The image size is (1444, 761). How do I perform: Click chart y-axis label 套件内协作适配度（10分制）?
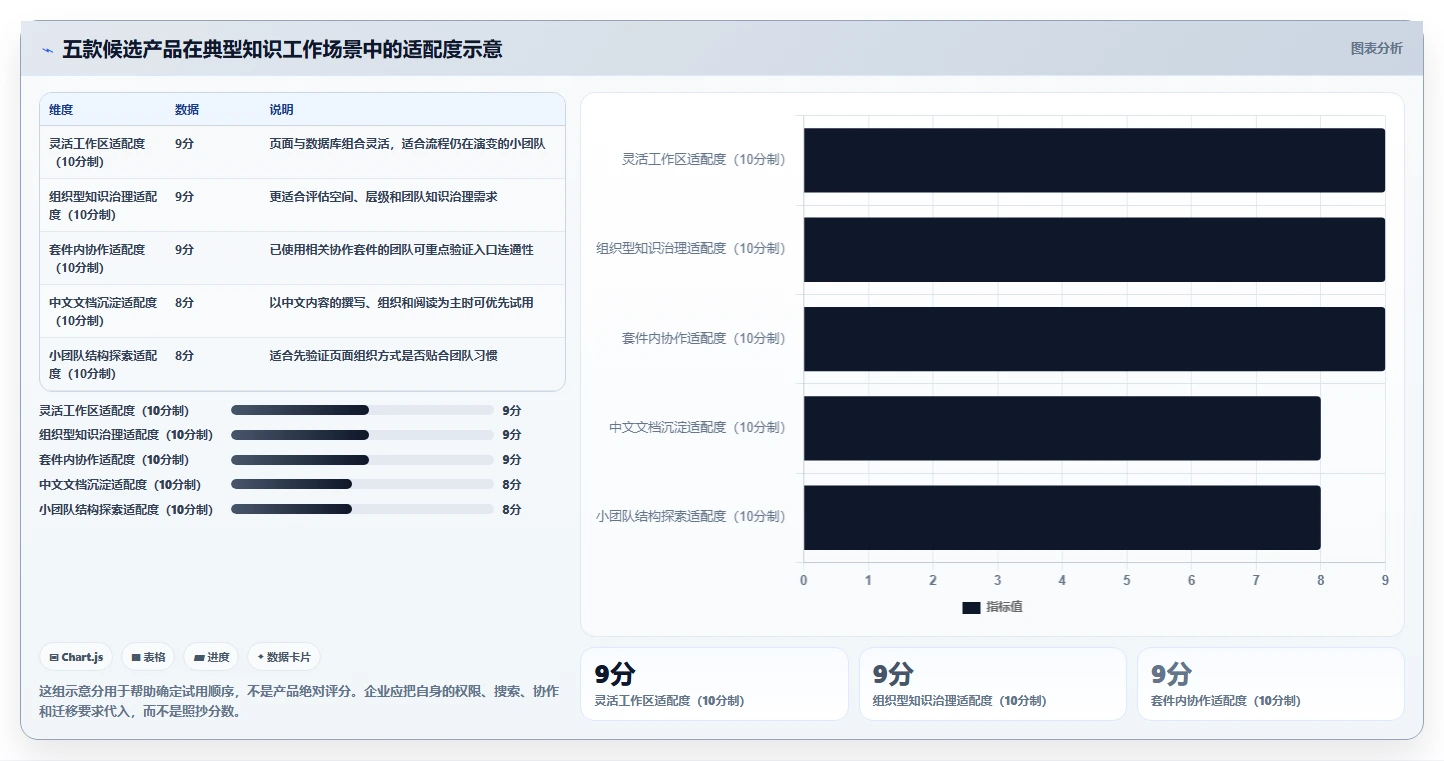703,339
